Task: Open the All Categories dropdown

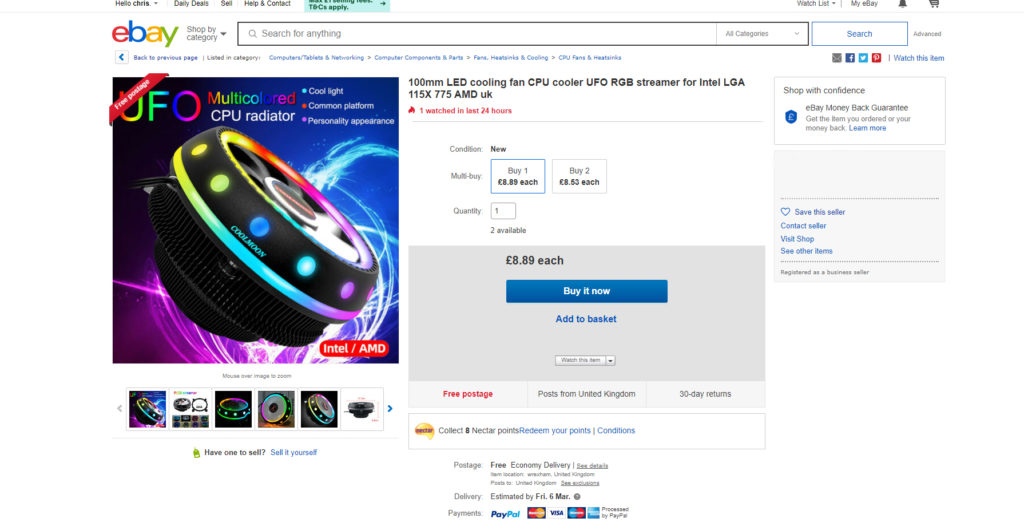Action: tap(762, 34)
